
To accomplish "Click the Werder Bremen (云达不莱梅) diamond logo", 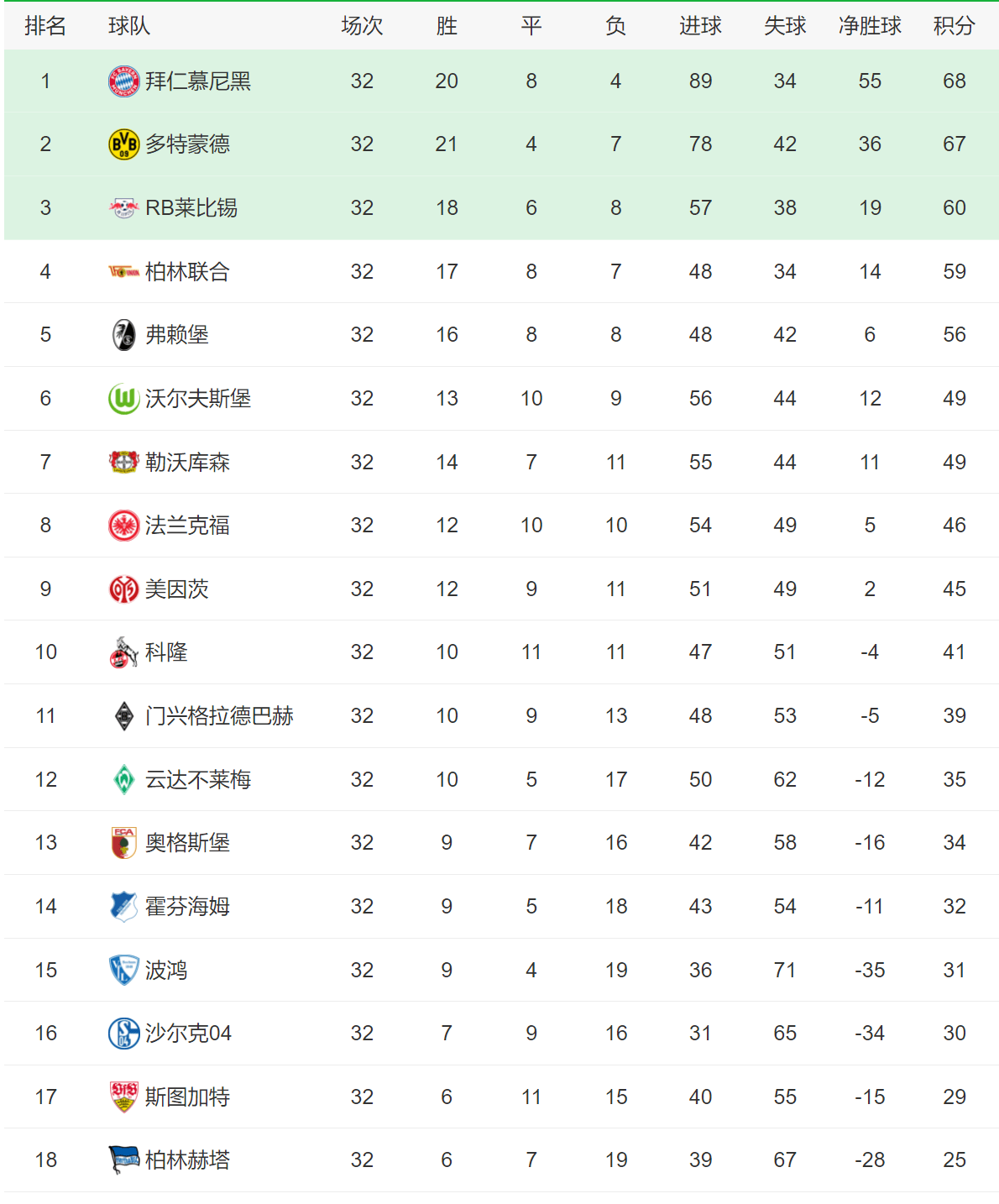I will 124,780.
